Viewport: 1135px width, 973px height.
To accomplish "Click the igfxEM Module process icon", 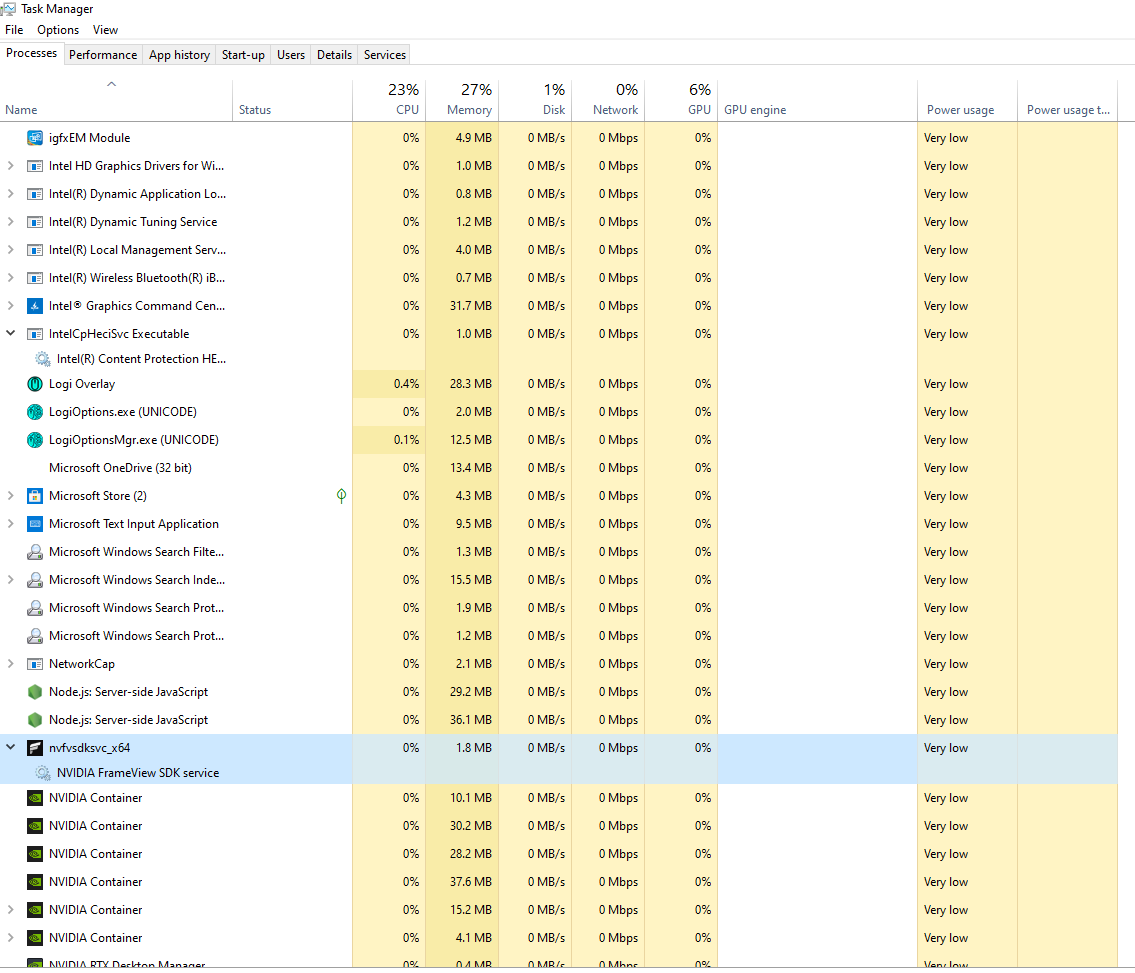I will point(35,138).
